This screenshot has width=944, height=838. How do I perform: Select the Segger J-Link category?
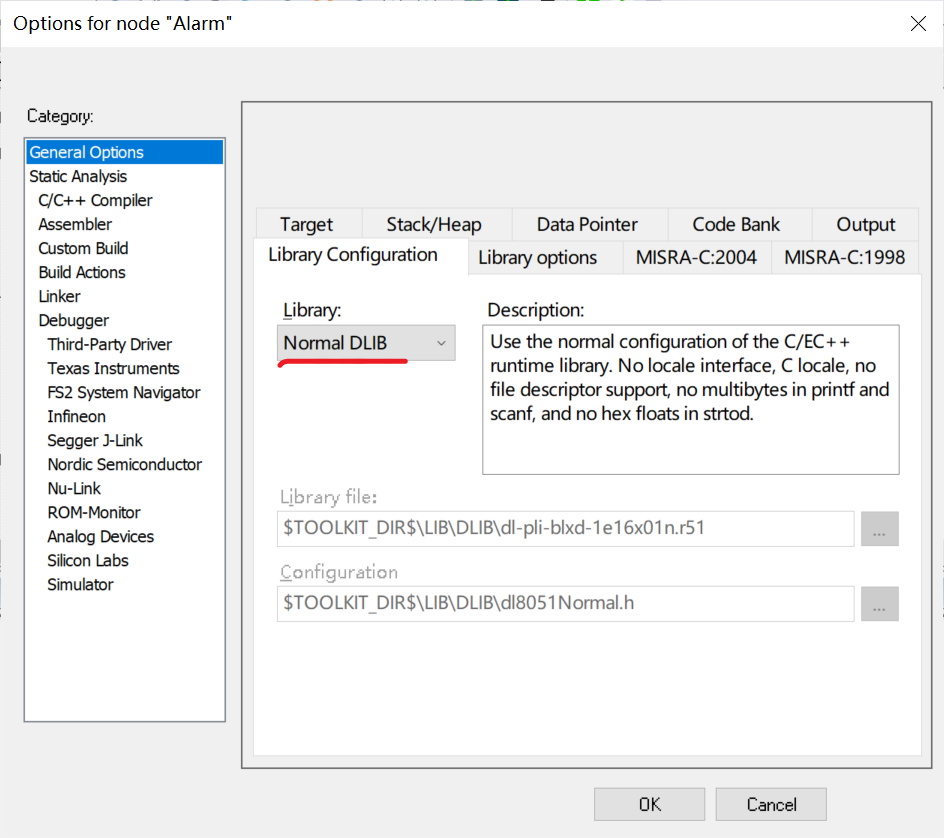click(95, 440)
